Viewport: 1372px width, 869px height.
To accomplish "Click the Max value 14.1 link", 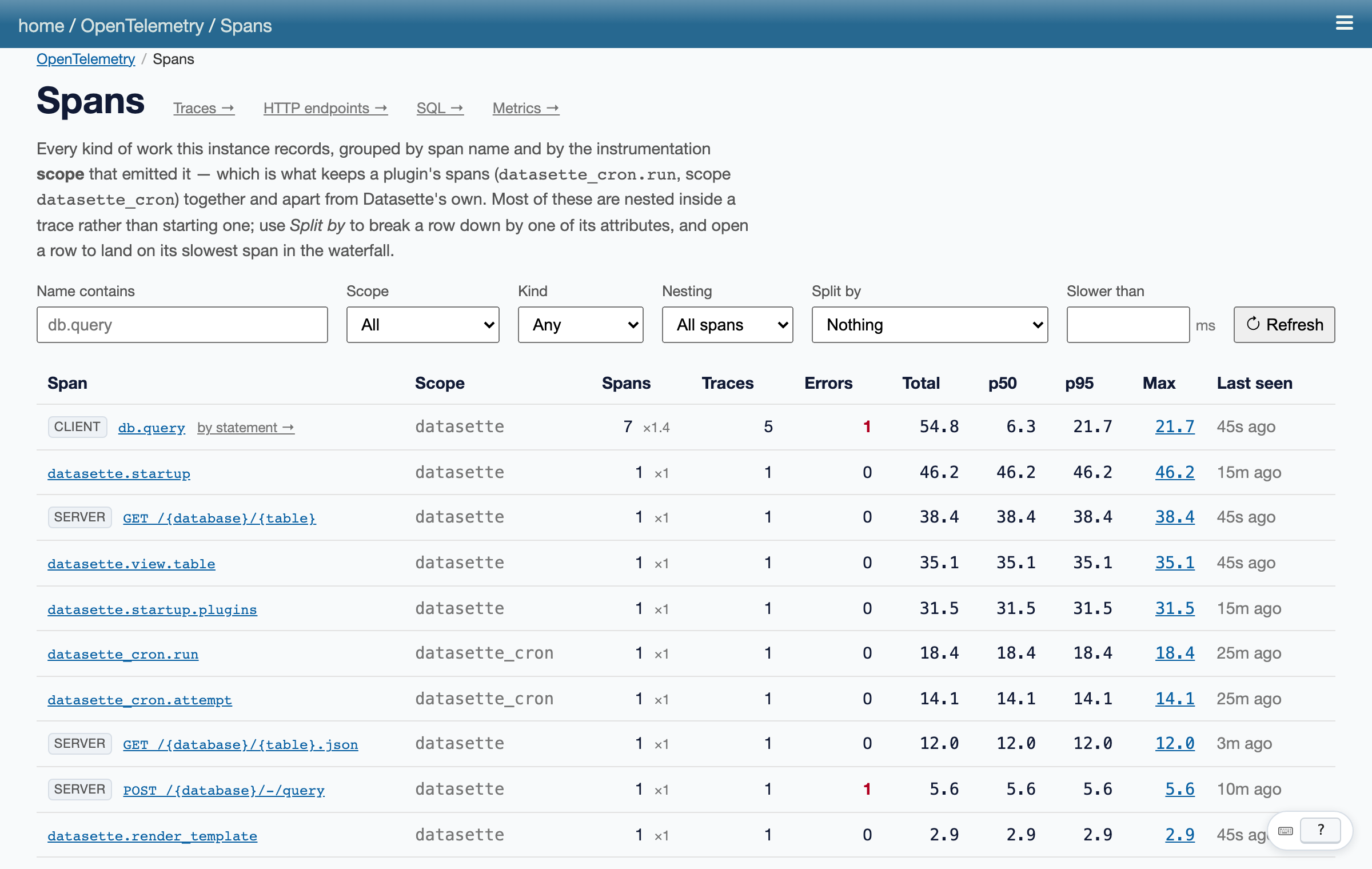I will [x=1175, y=699].
